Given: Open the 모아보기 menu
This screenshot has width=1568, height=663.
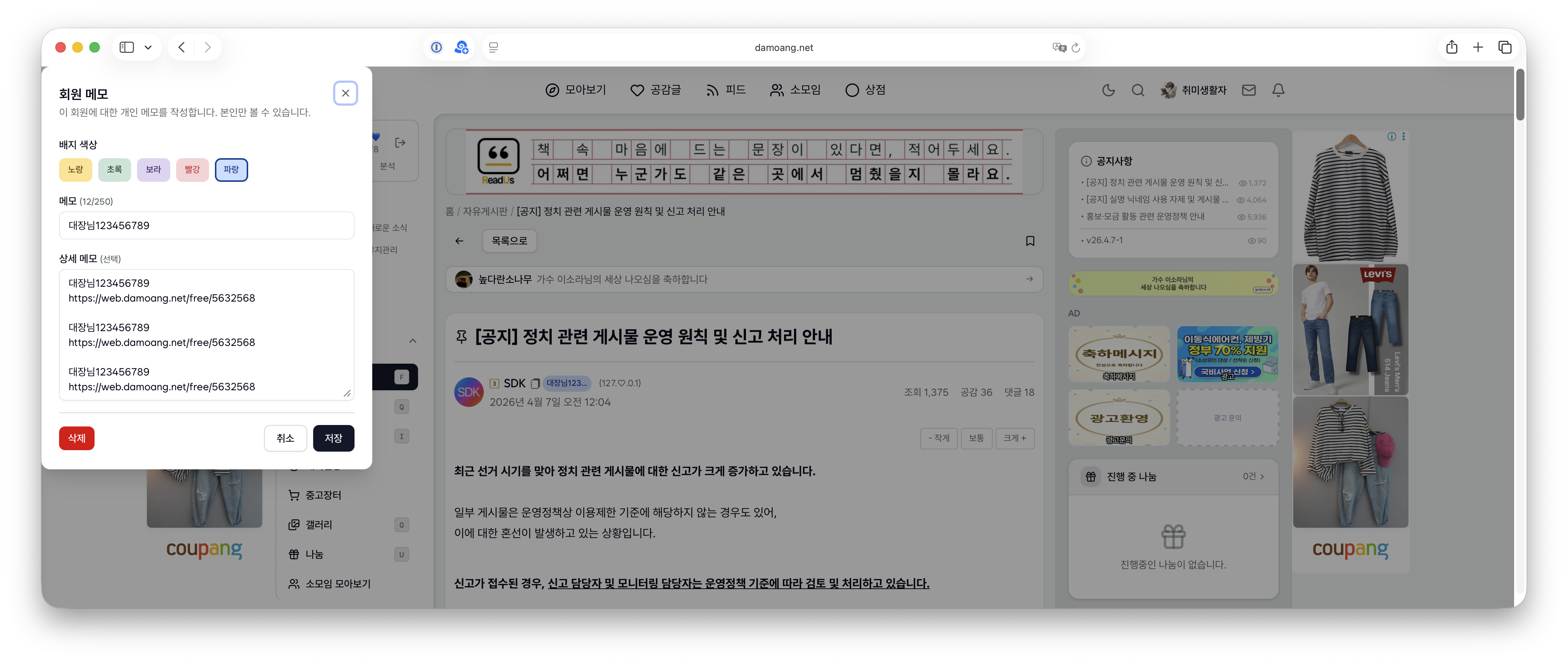Looking at the screenshot, I should coord(576,90).
